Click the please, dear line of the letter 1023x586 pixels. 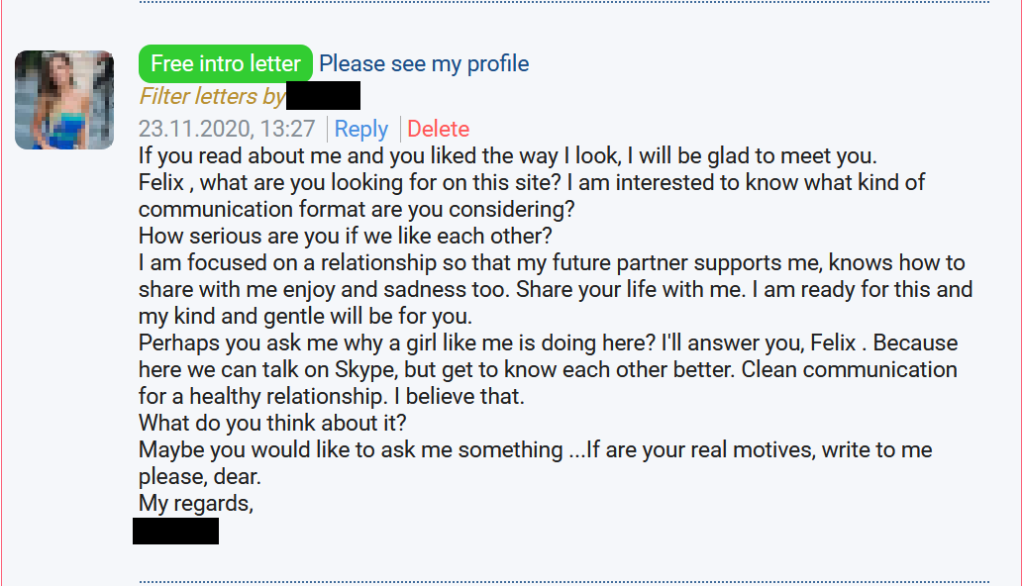200,477
